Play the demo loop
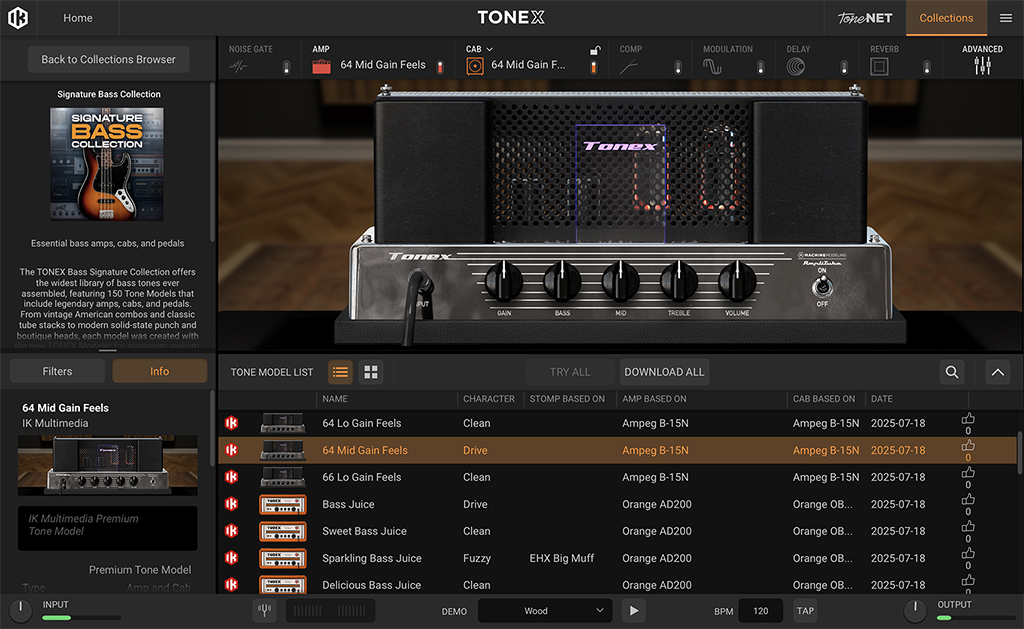 click(633, 610)
